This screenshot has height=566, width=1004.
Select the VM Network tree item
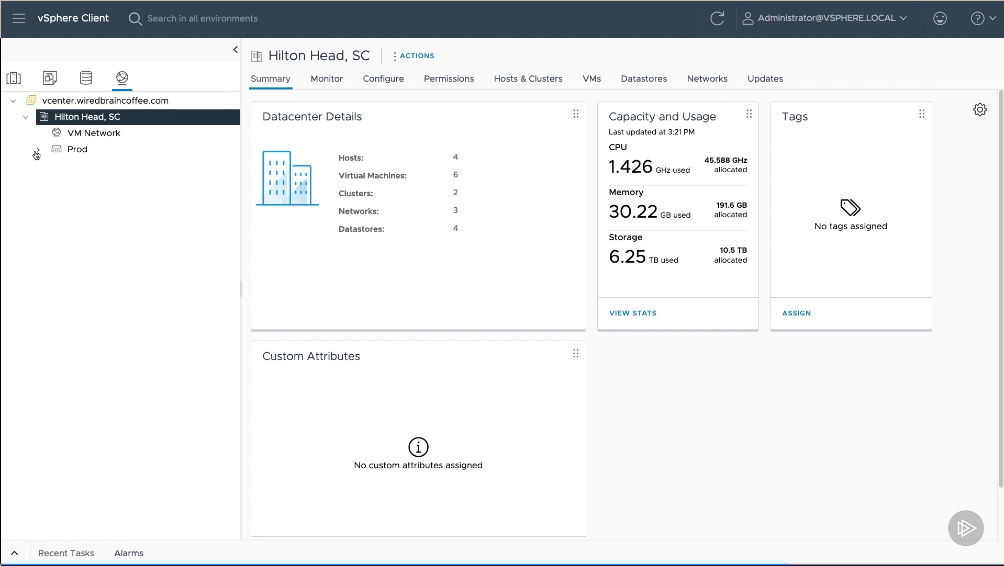click(x=94, y=133)
